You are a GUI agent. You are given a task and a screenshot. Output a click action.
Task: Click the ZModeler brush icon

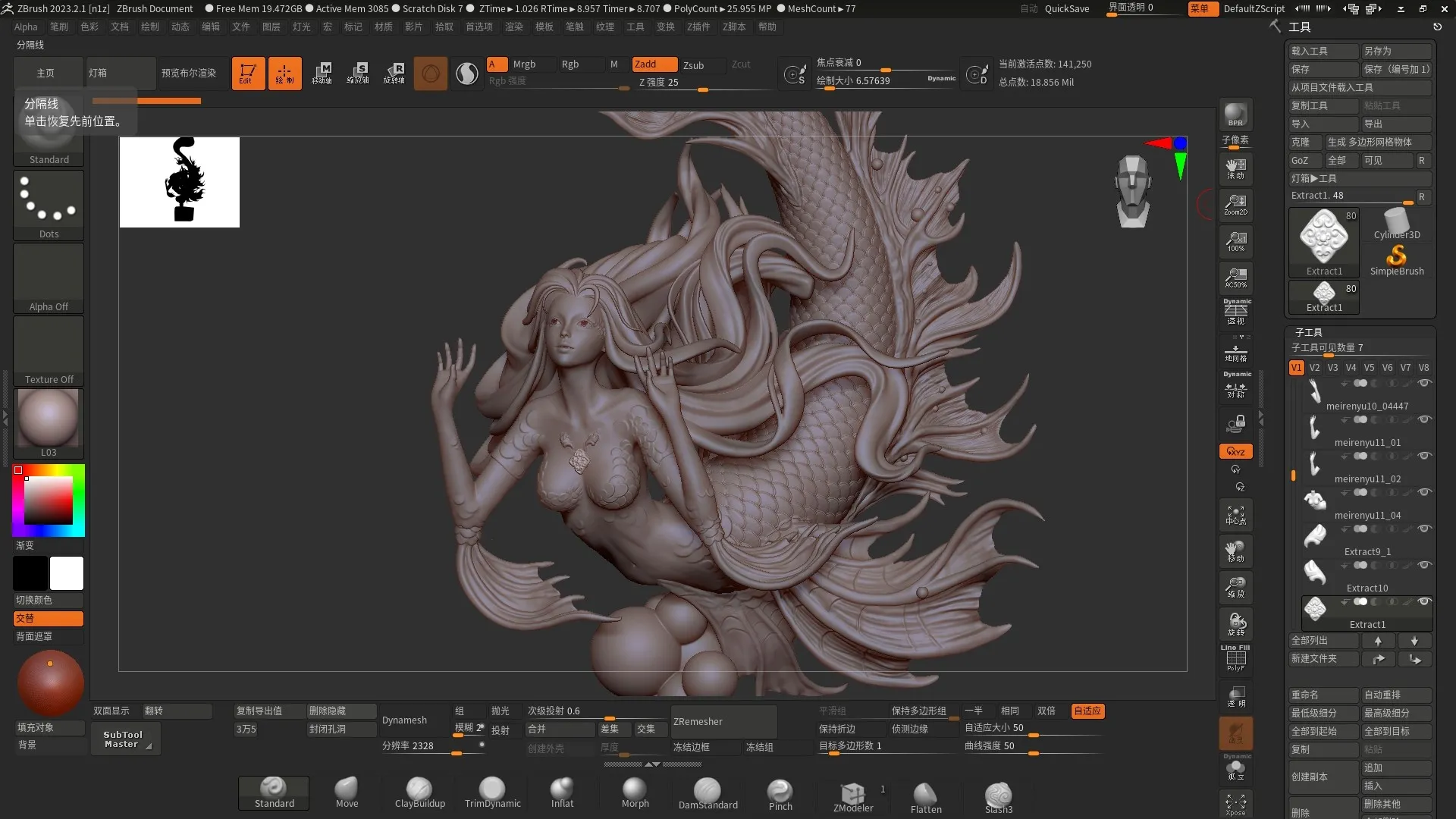pos(852,795)
